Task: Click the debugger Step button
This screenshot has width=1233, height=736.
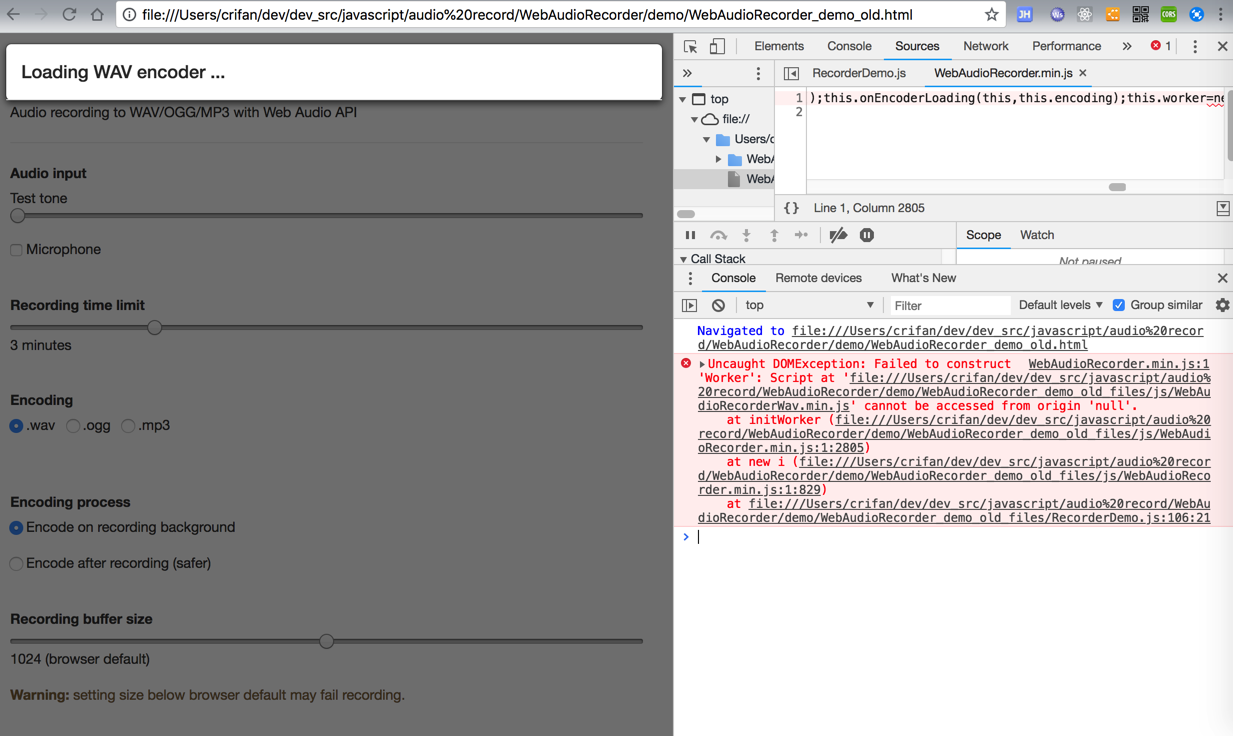Action: (x=801, y=235)
